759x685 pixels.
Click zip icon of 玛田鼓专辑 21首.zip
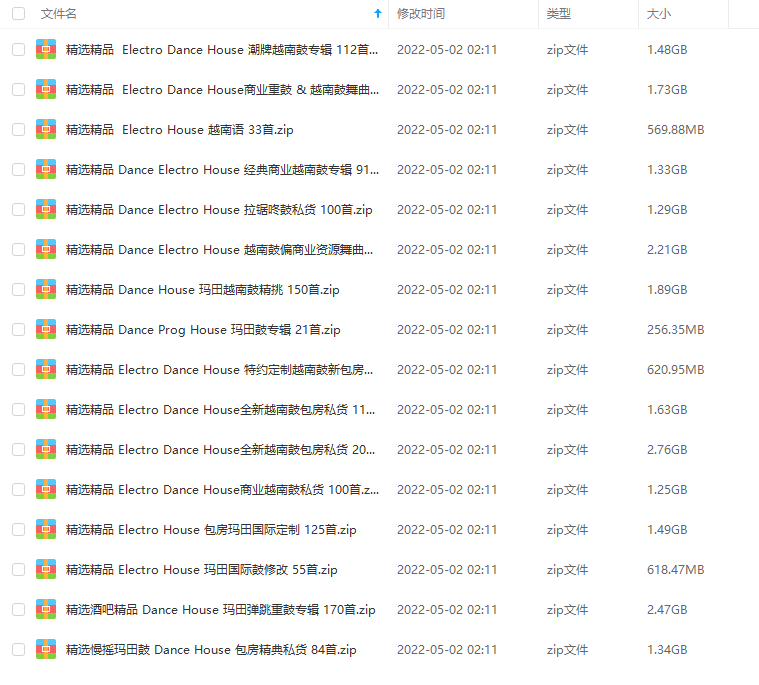(x=46, y=329)
